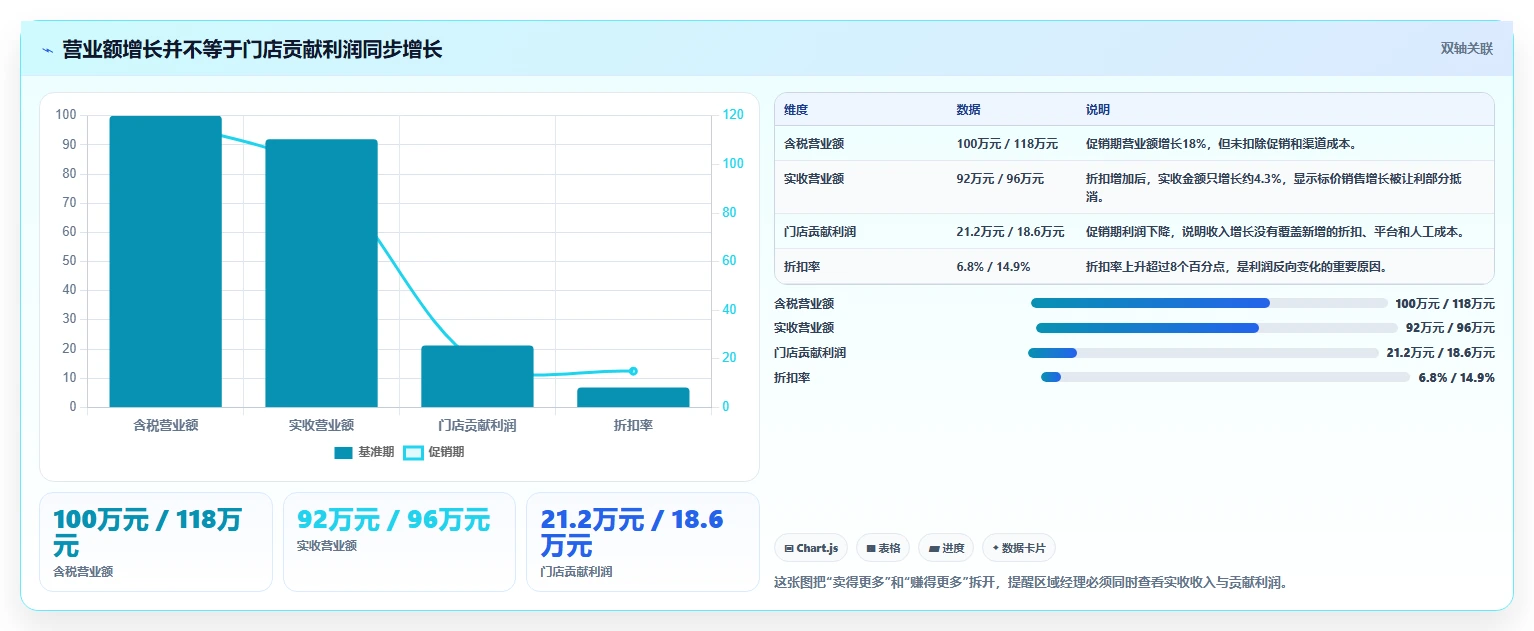Open the 实收营业额 data card

click(x=399, y=542)
